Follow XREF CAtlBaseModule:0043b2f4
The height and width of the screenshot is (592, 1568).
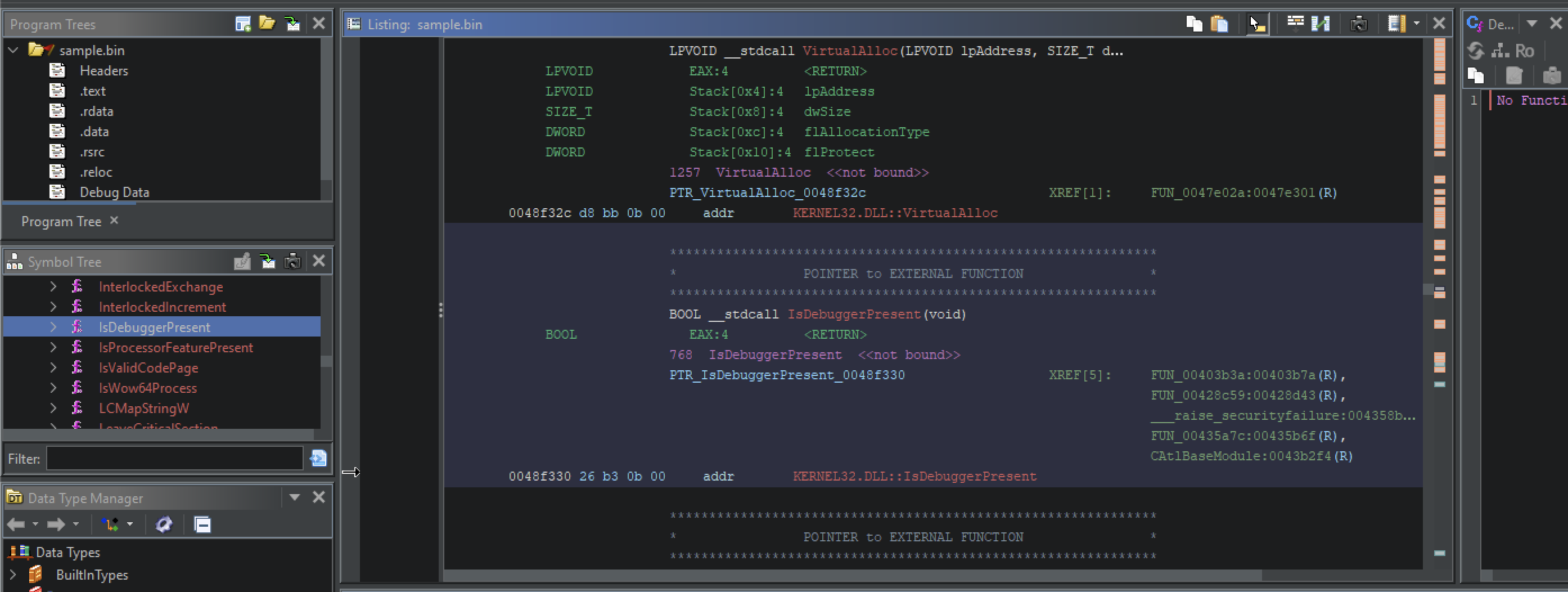pos(1251,456)
